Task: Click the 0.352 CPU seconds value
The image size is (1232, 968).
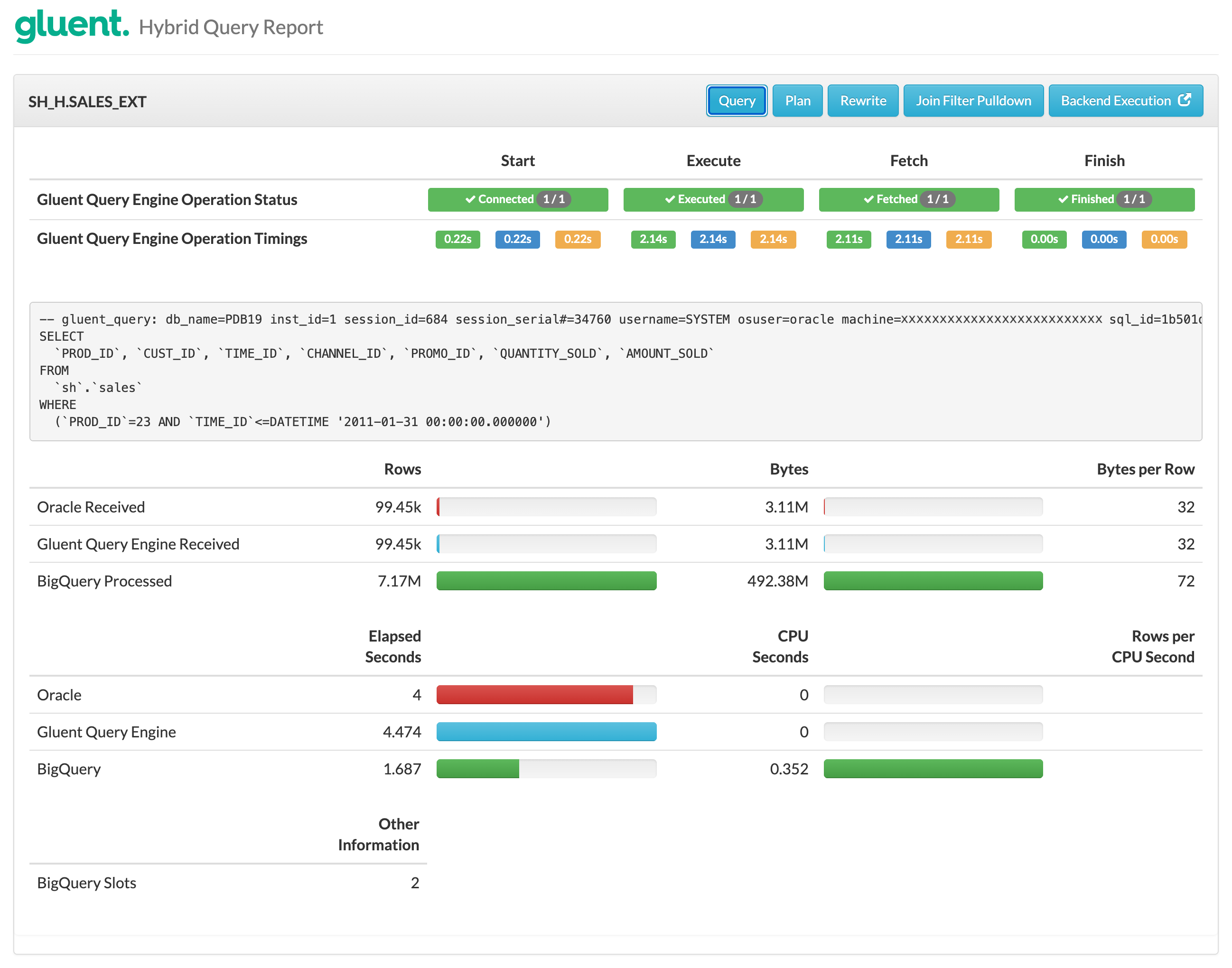Action: (789, 769)
